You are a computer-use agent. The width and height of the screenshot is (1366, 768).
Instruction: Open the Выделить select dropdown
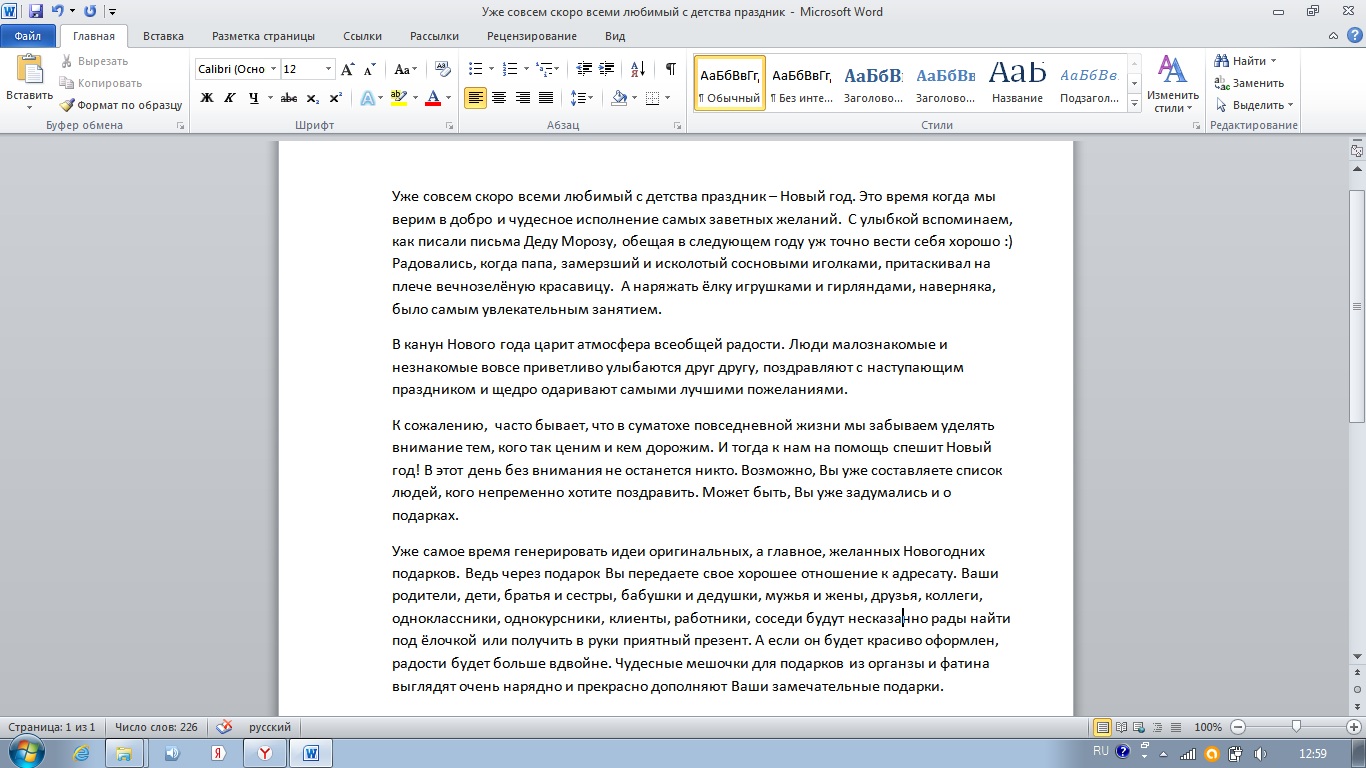(1254, 105)
